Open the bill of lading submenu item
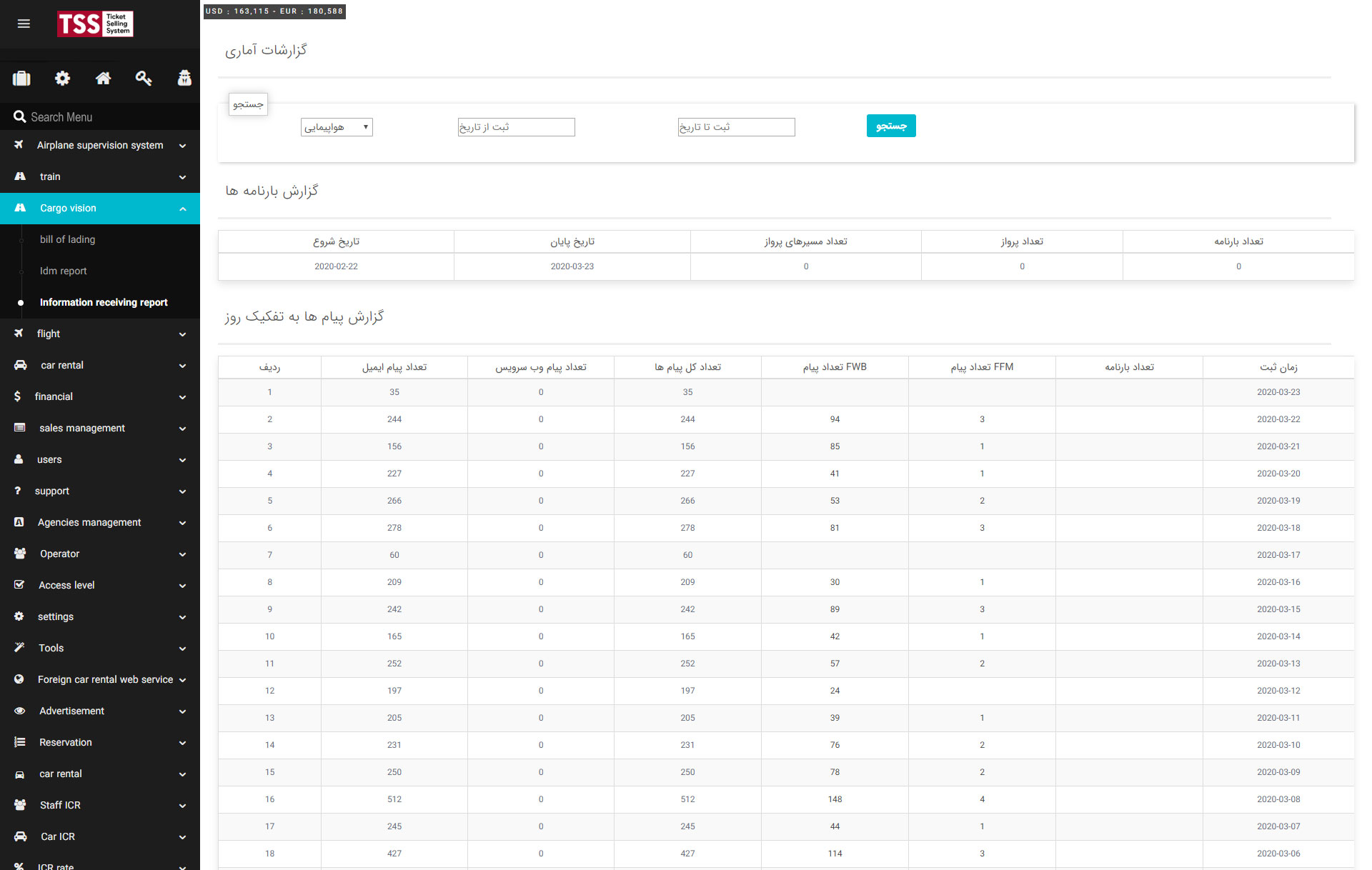Viewport: 1372px width, 870px height. (67, 239)
